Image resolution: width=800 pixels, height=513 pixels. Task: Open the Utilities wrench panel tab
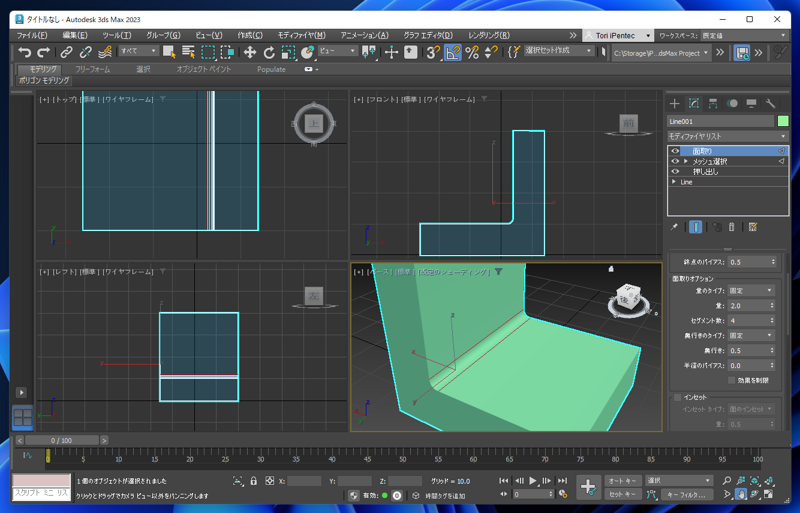tap(770, 104)
